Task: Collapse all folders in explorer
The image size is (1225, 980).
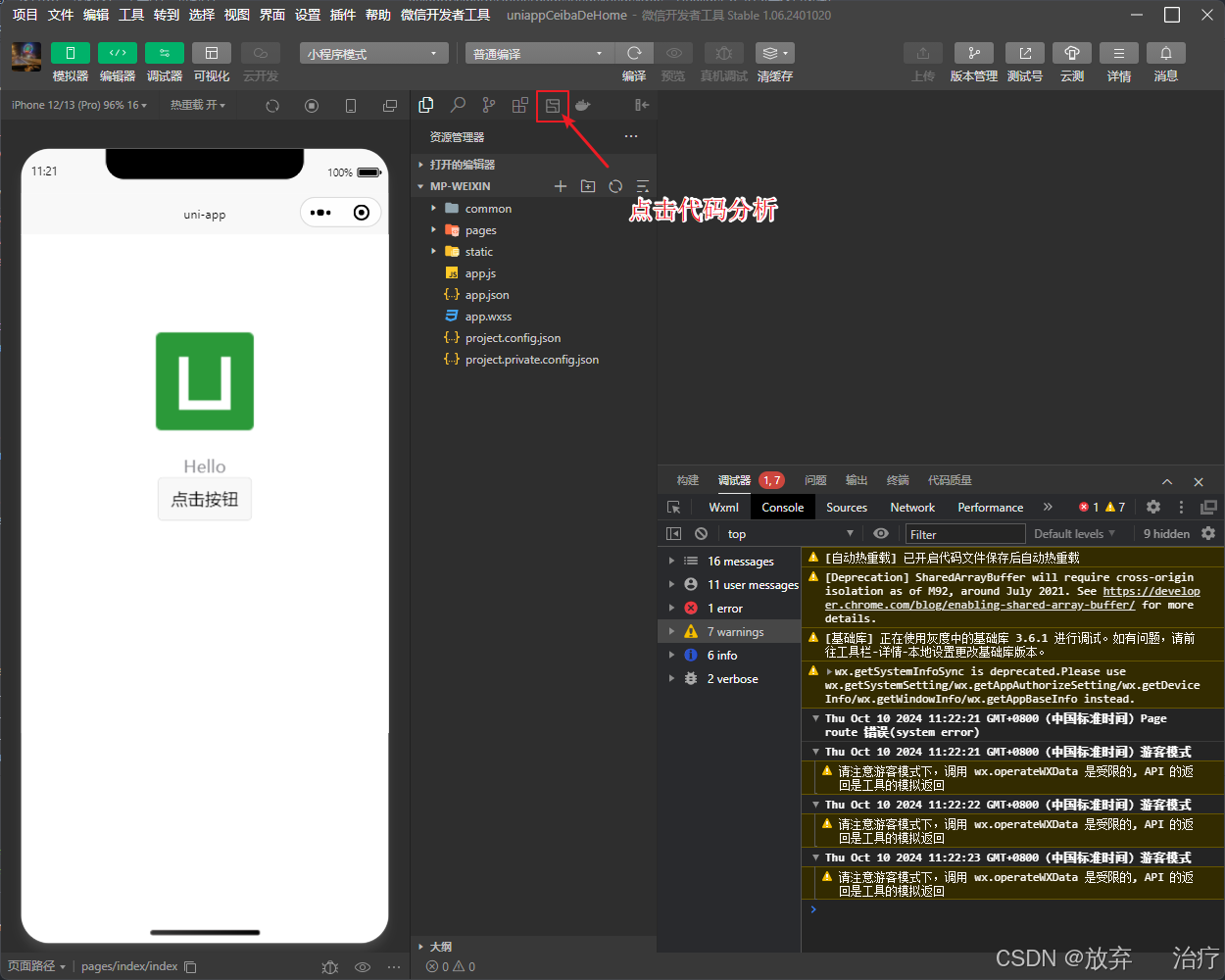Action: [643, 186]
